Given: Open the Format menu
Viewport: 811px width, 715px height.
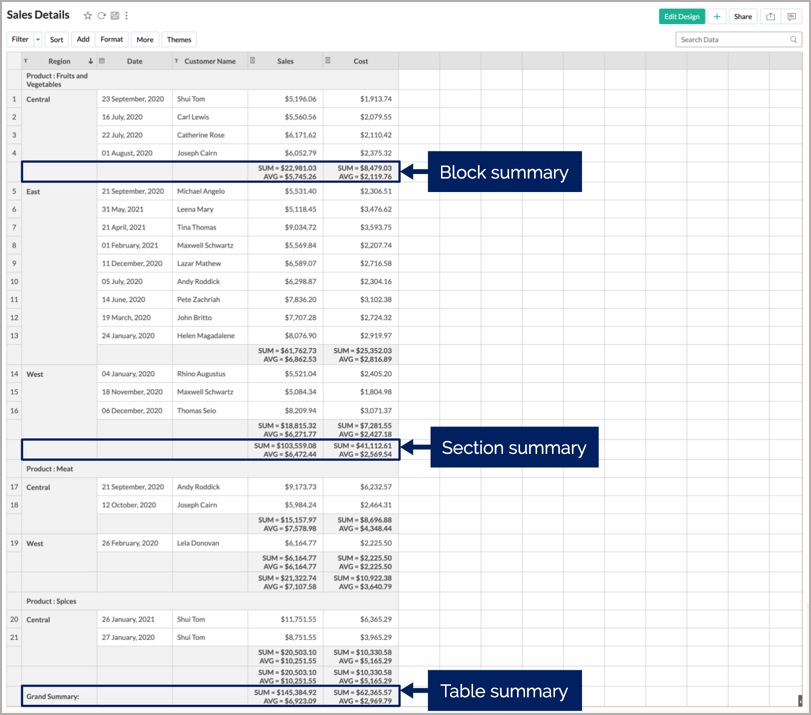Looking at the screenshot, I should tap(112, 39).
